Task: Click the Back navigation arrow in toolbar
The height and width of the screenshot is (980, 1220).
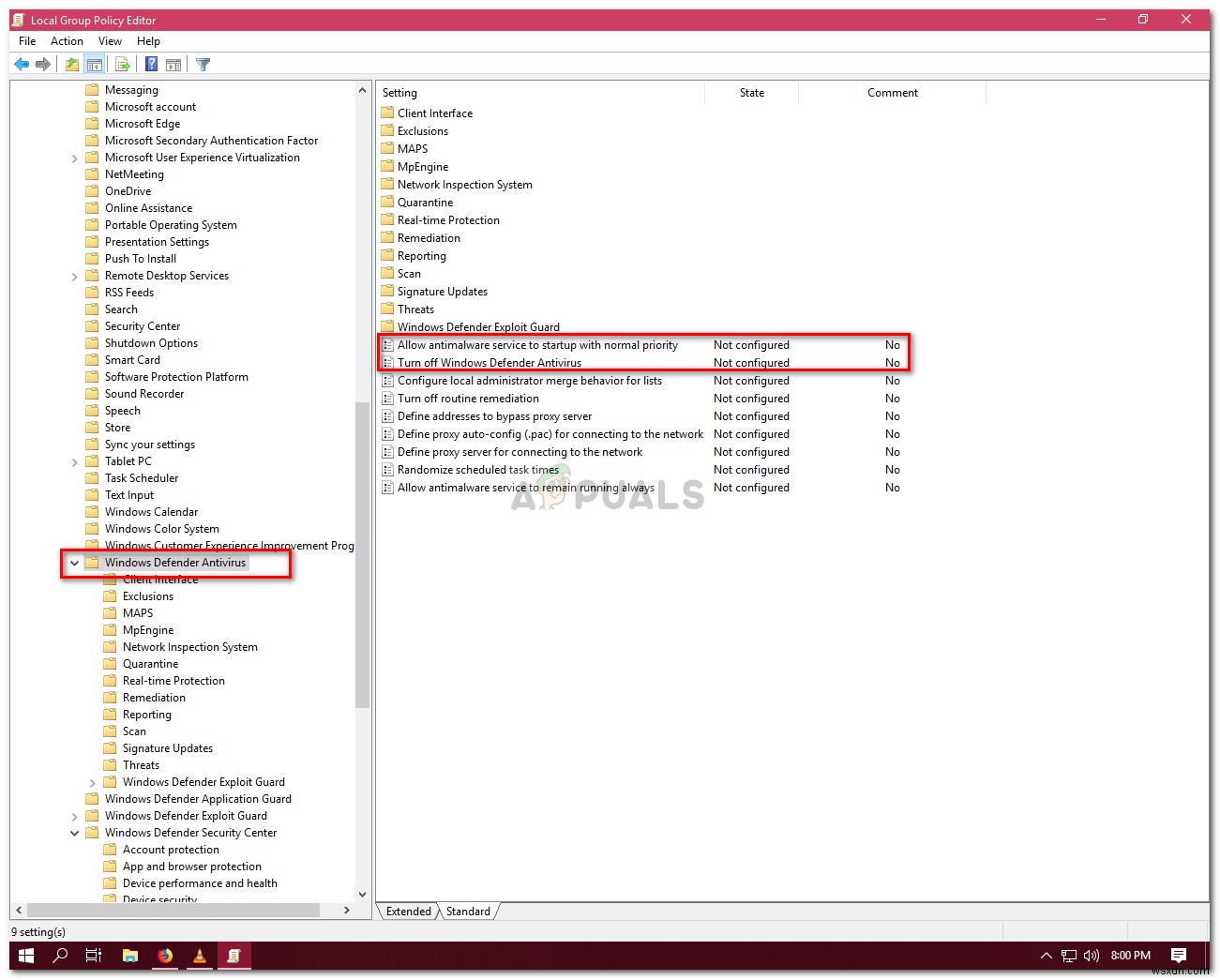Action: [x=22, y=64]
